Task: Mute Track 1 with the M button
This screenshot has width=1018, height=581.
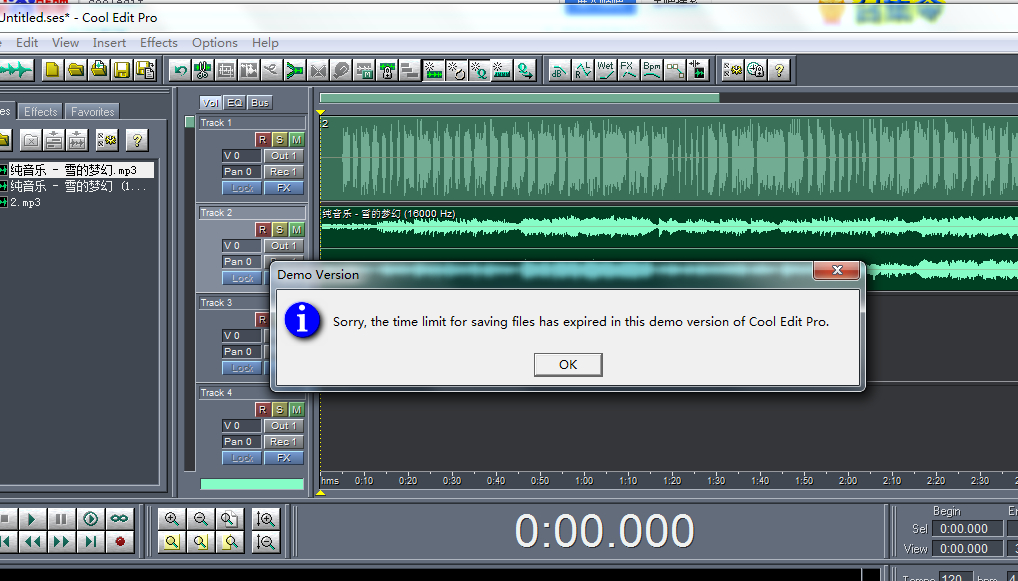Action: 297,140
